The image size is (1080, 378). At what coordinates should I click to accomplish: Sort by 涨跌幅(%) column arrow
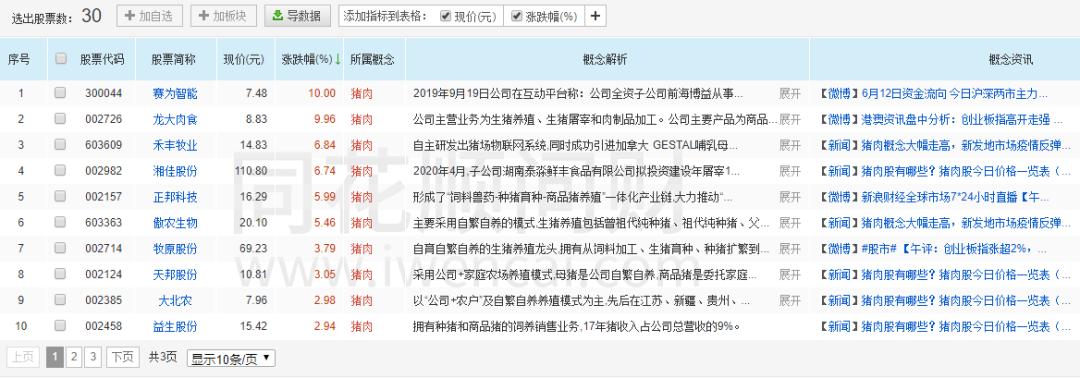pyautogui.click(x=338, y=59)
